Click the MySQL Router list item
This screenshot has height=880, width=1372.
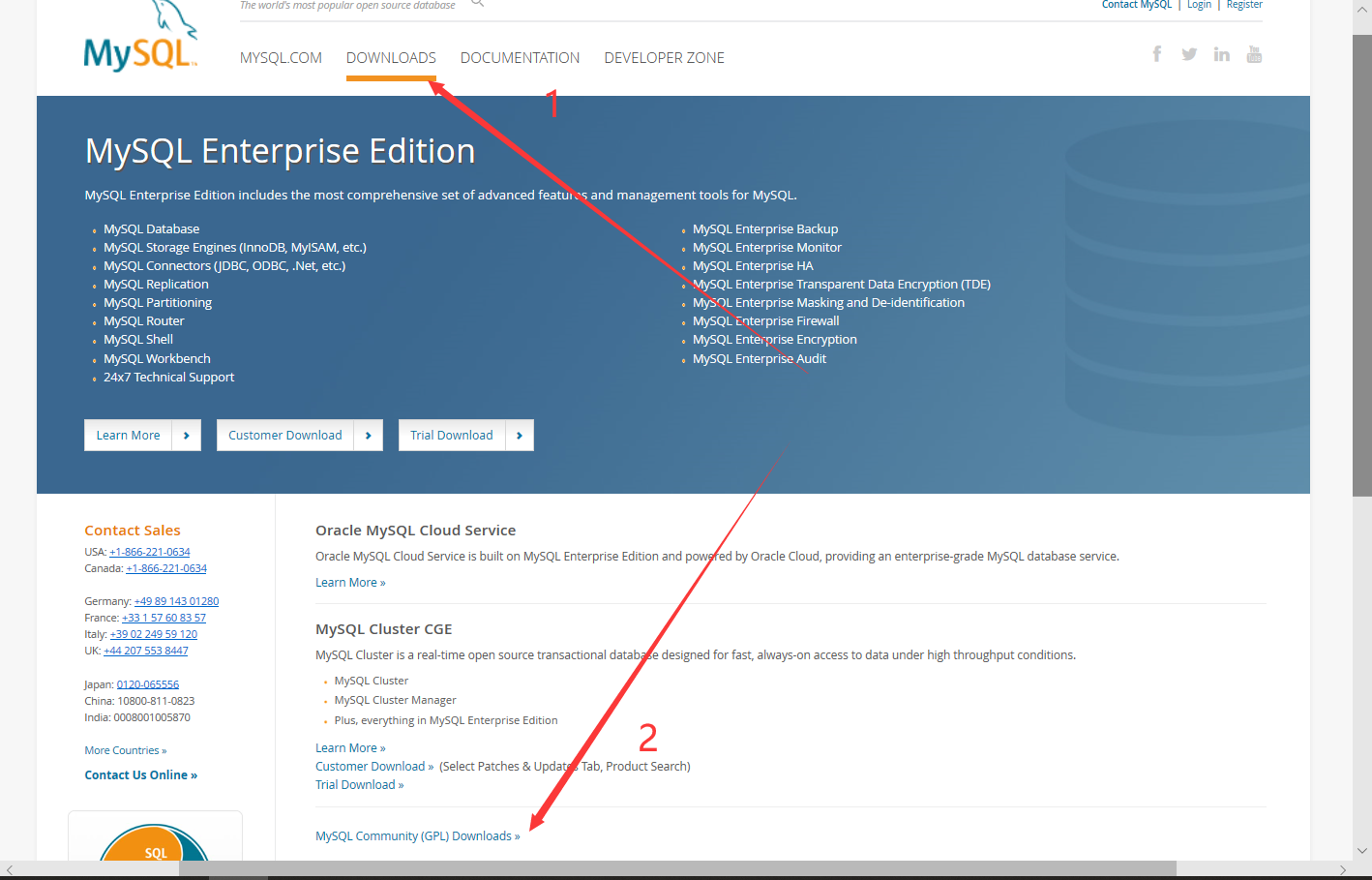pos(144,321)
